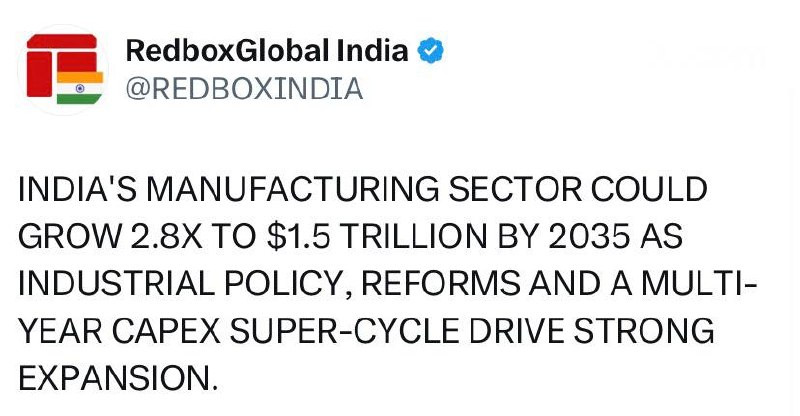The width and height of the screenshot is (800, 416).
Task: Click the $1.5 TRILLION figure in the tweet
Action: click(x=377, y=237)
